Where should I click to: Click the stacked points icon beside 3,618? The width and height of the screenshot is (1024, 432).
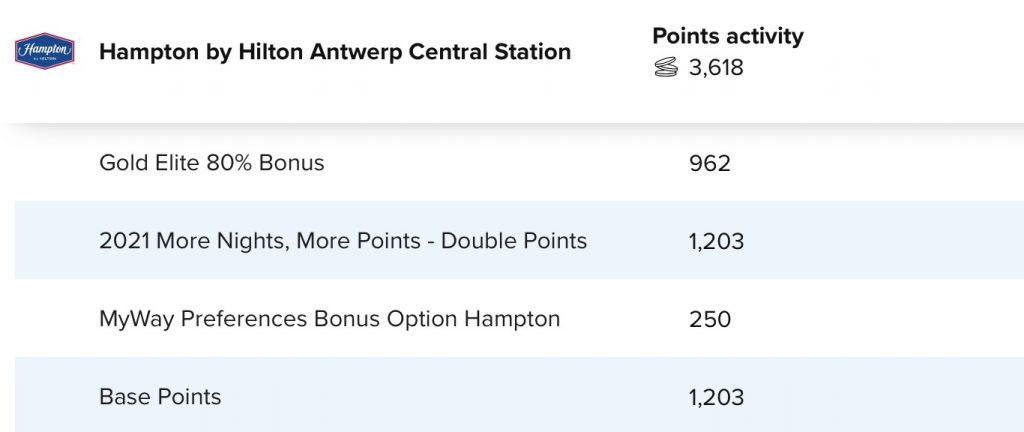coord(666,68)
